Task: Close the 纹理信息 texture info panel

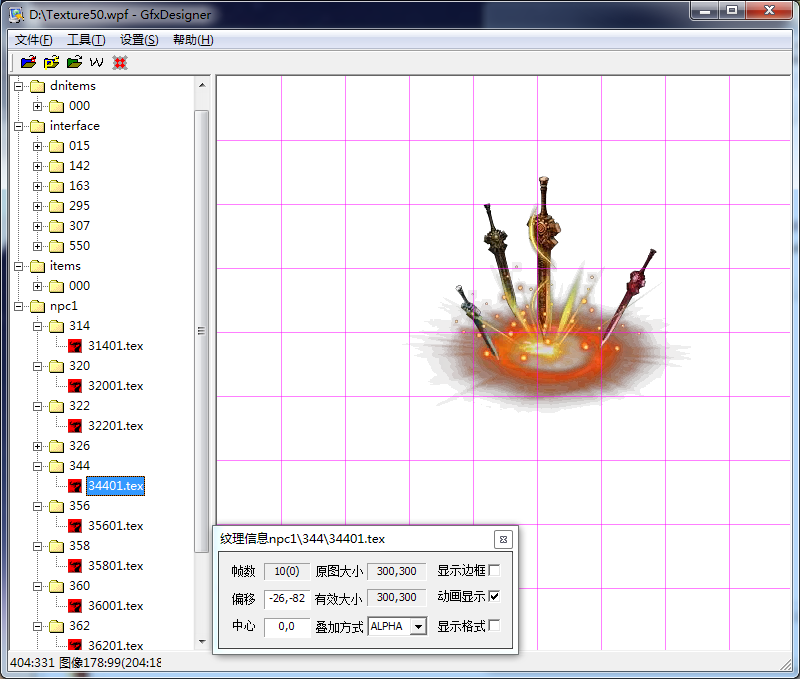Action: [x=503, y=539]
